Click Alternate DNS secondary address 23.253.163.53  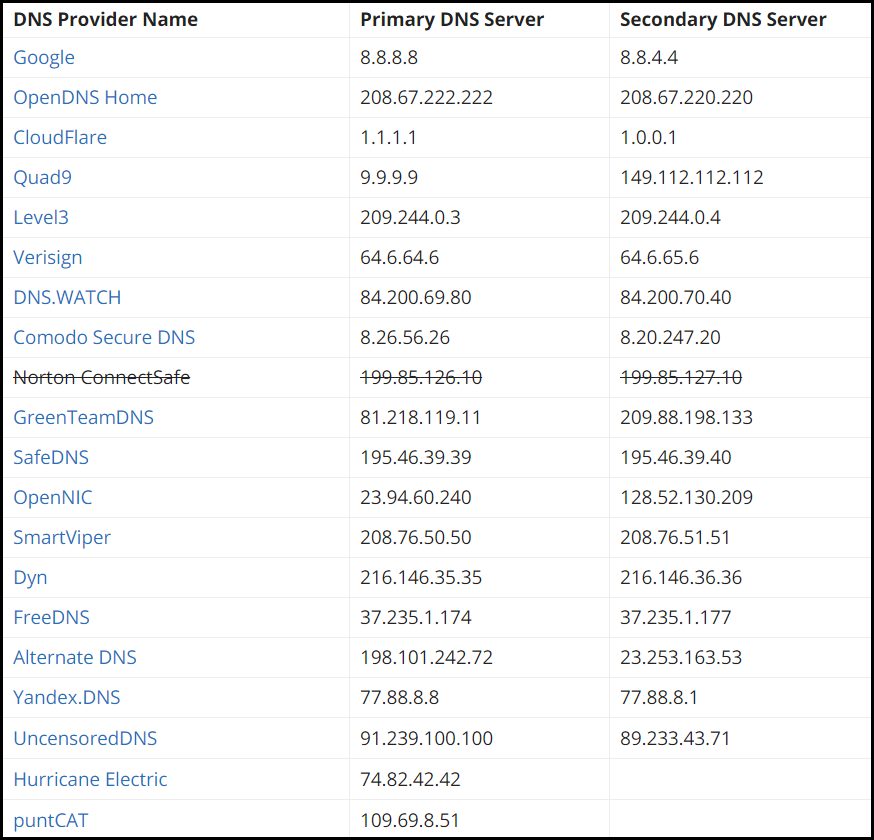click(x=681, y=658)
